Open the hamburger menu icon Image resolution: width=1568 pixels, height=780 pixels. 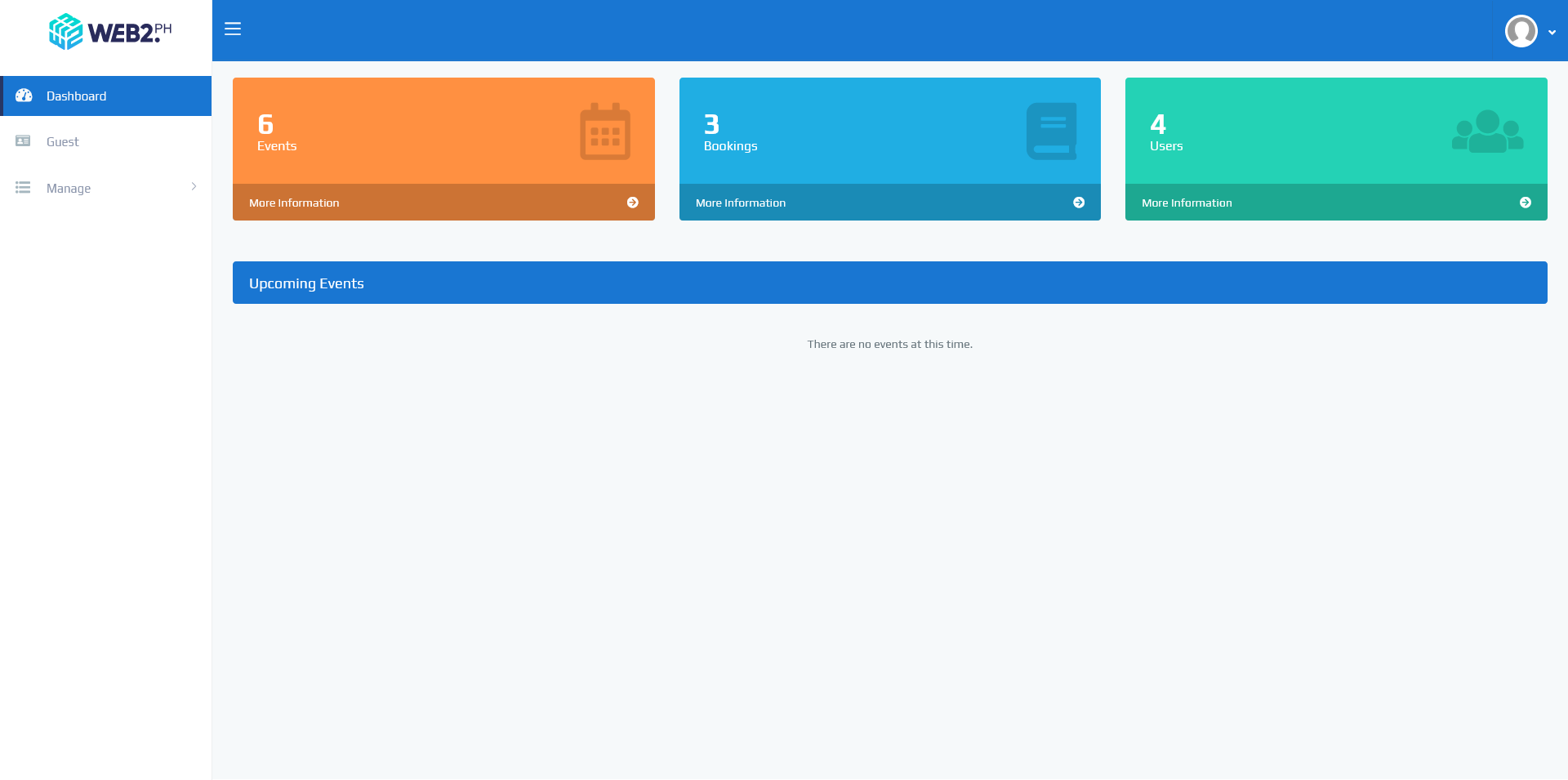click(x=233, y=29)
